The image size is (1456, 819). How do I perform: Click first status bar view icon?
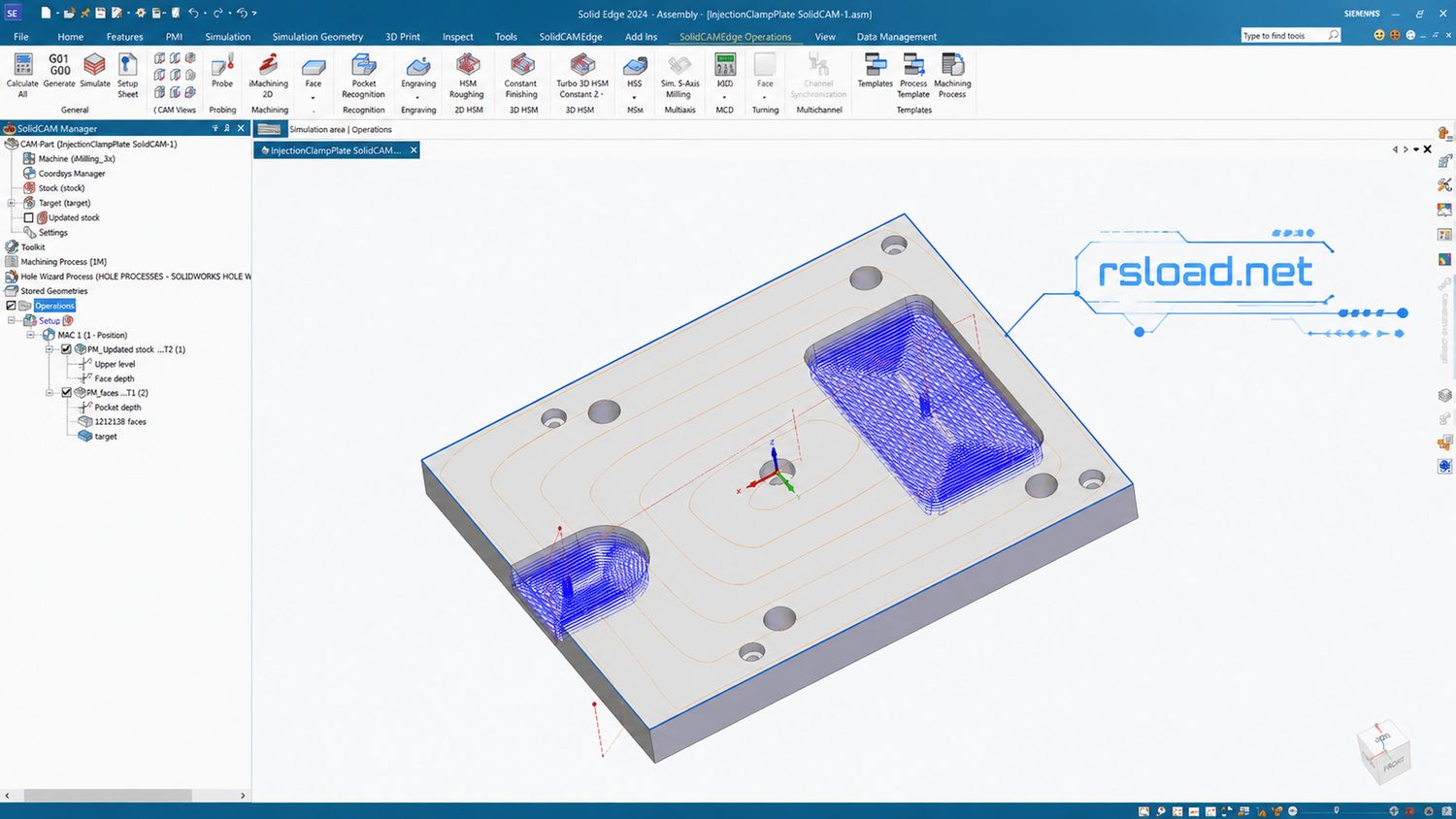click(1144, 810)
